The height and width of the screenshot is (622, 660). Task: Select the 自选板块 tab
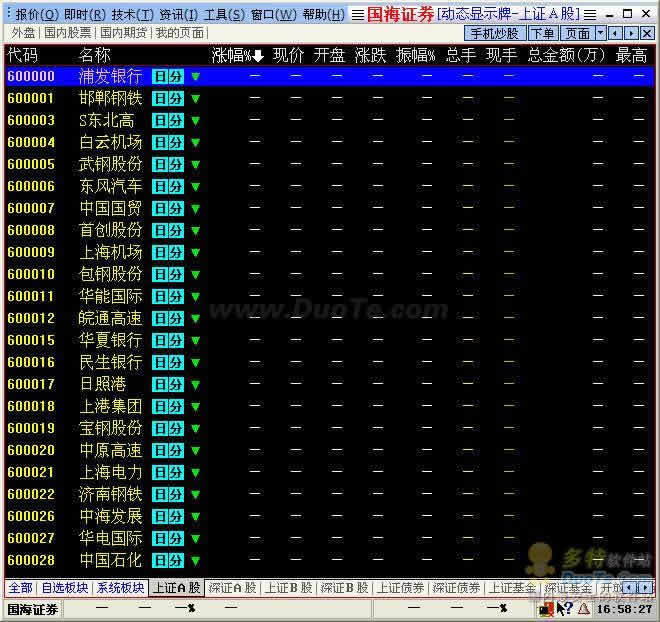pyautogui.click(x=65, y=587)
